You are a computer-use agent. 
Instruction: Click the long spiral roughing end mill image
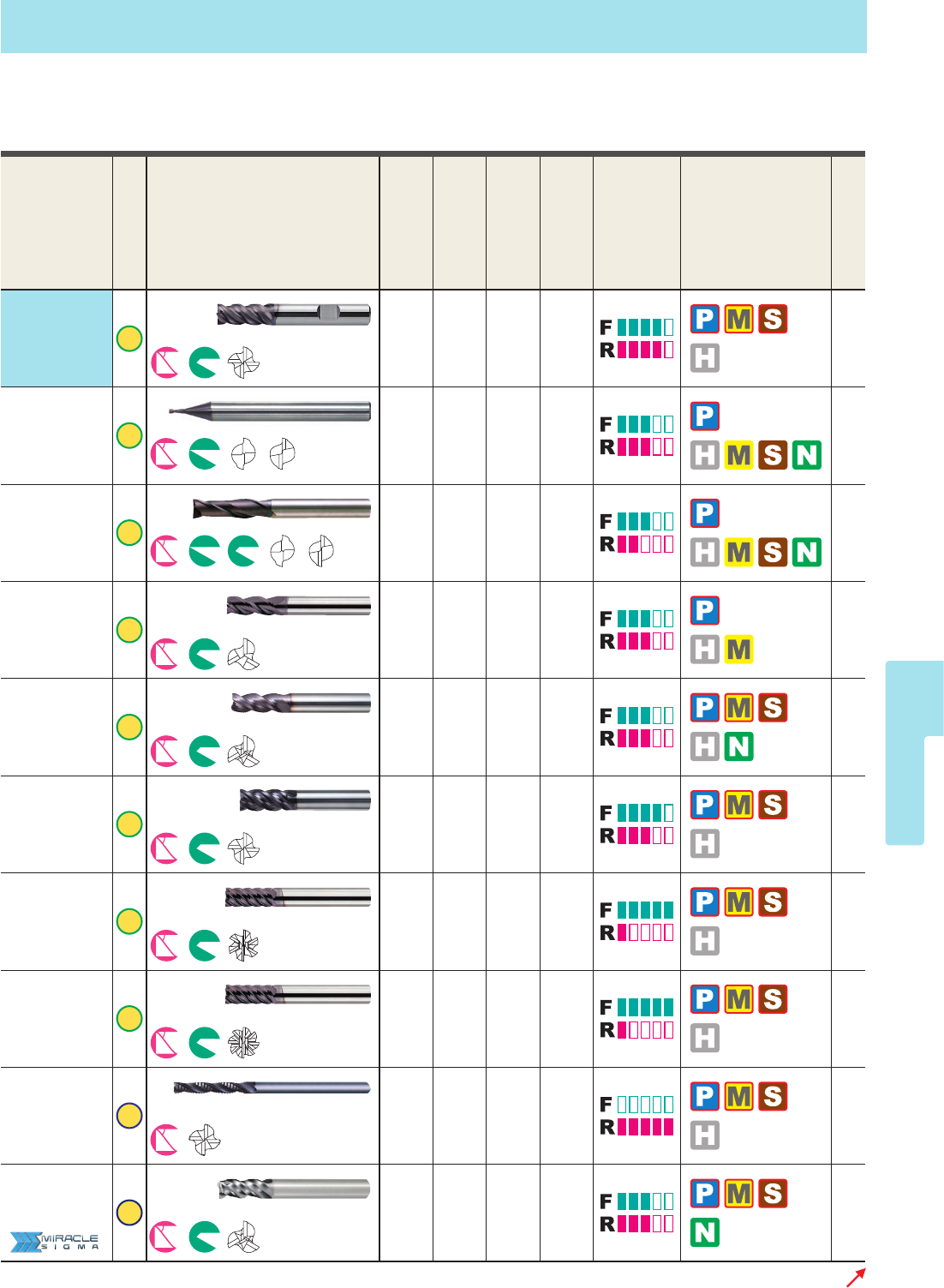(272, 1088)
